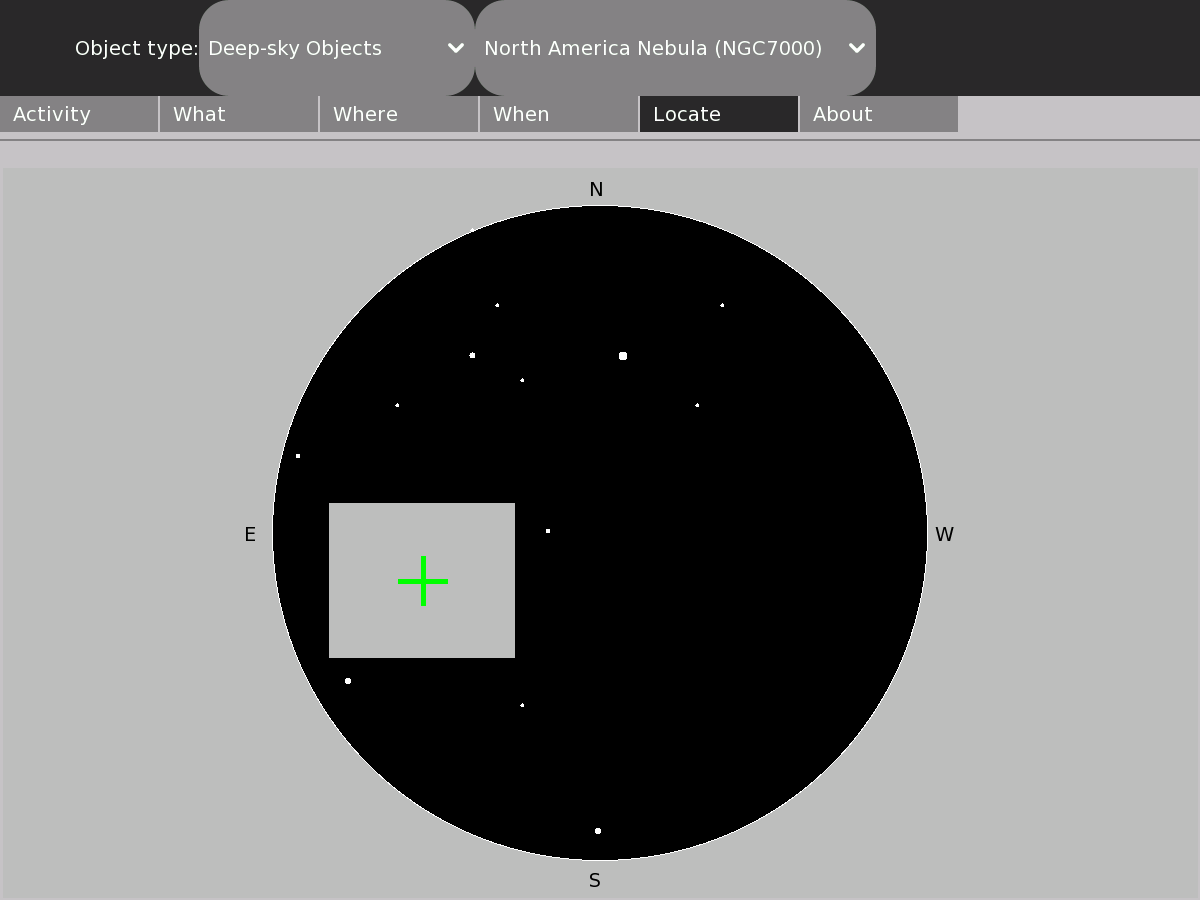This screenshot has width=1200, height=900.
Task: Open the Deep-sky Objects type dropdown
Action: (x=336, y=48)
